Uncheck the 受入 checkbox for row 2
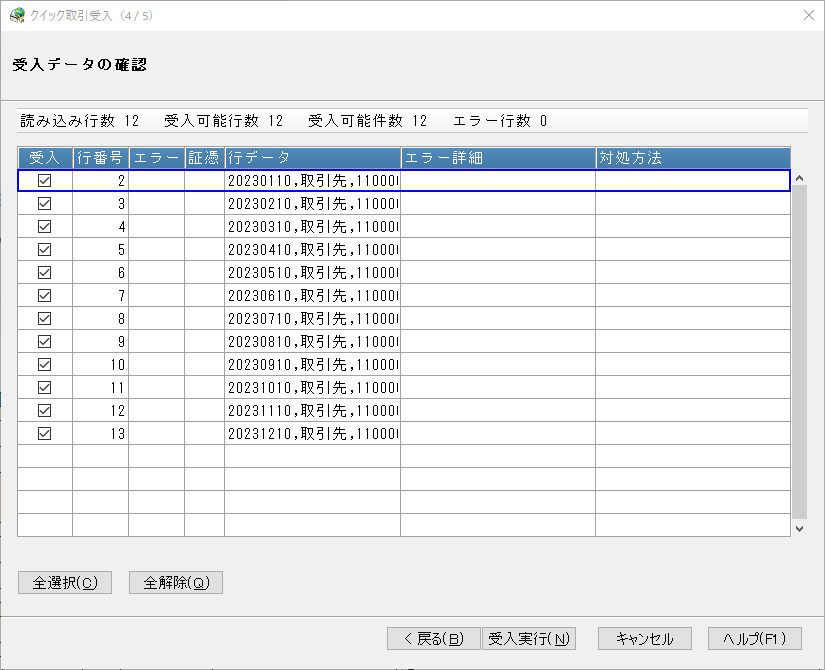 [45, 181]
